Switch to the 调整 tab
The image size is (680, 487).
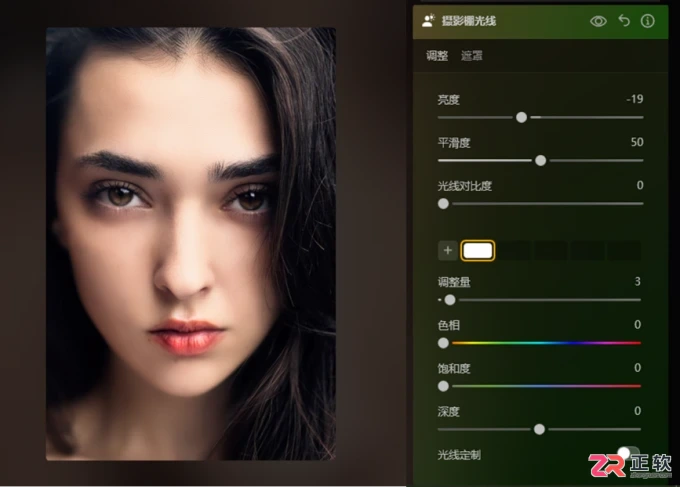pos(437,56)
